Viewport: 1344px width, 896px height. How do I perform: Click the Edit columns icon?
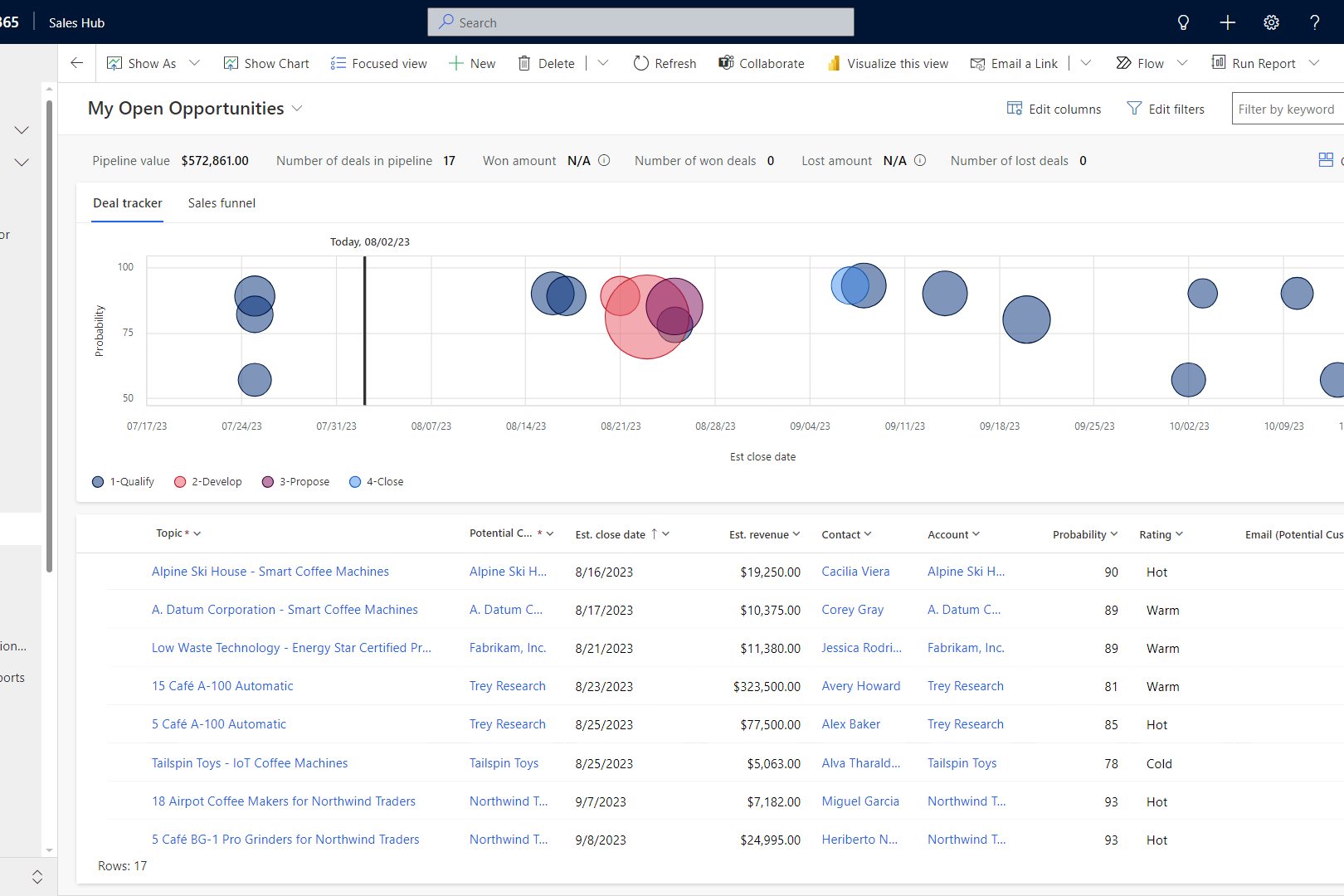click(1014, 108)
